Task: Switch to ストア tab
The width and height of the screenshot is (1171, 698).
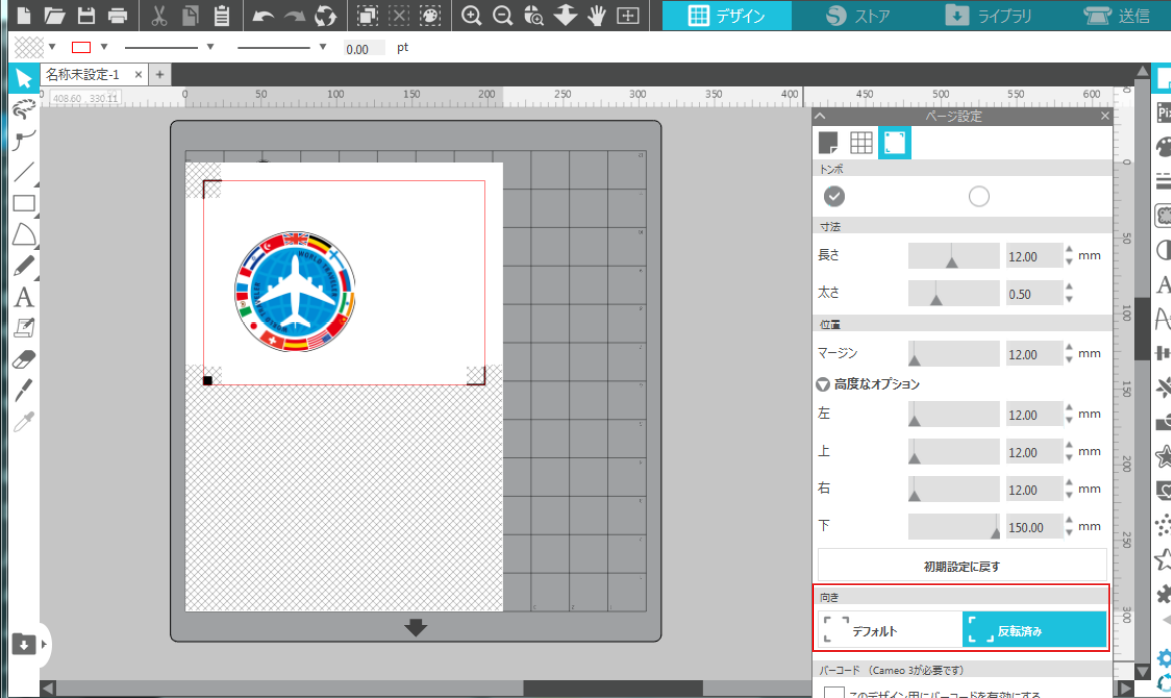Action: (858, 15)
